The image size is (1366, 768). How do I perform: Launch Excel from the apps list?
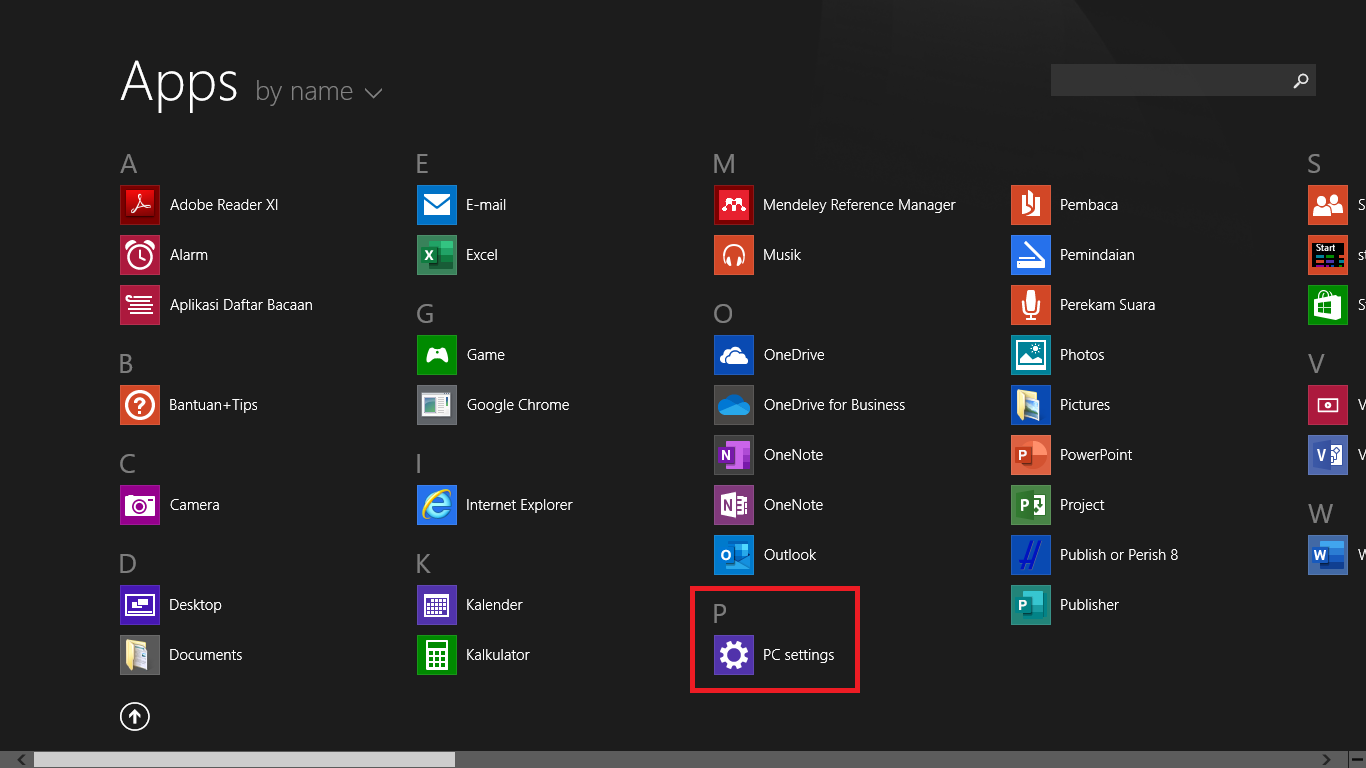coord(457,255)
